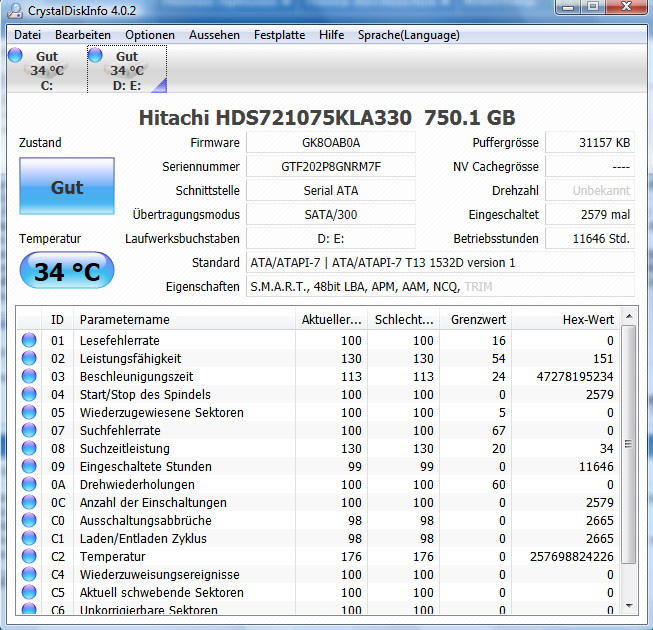
Task: Open the Hilfe menu
Action: [x=331, y=35]
